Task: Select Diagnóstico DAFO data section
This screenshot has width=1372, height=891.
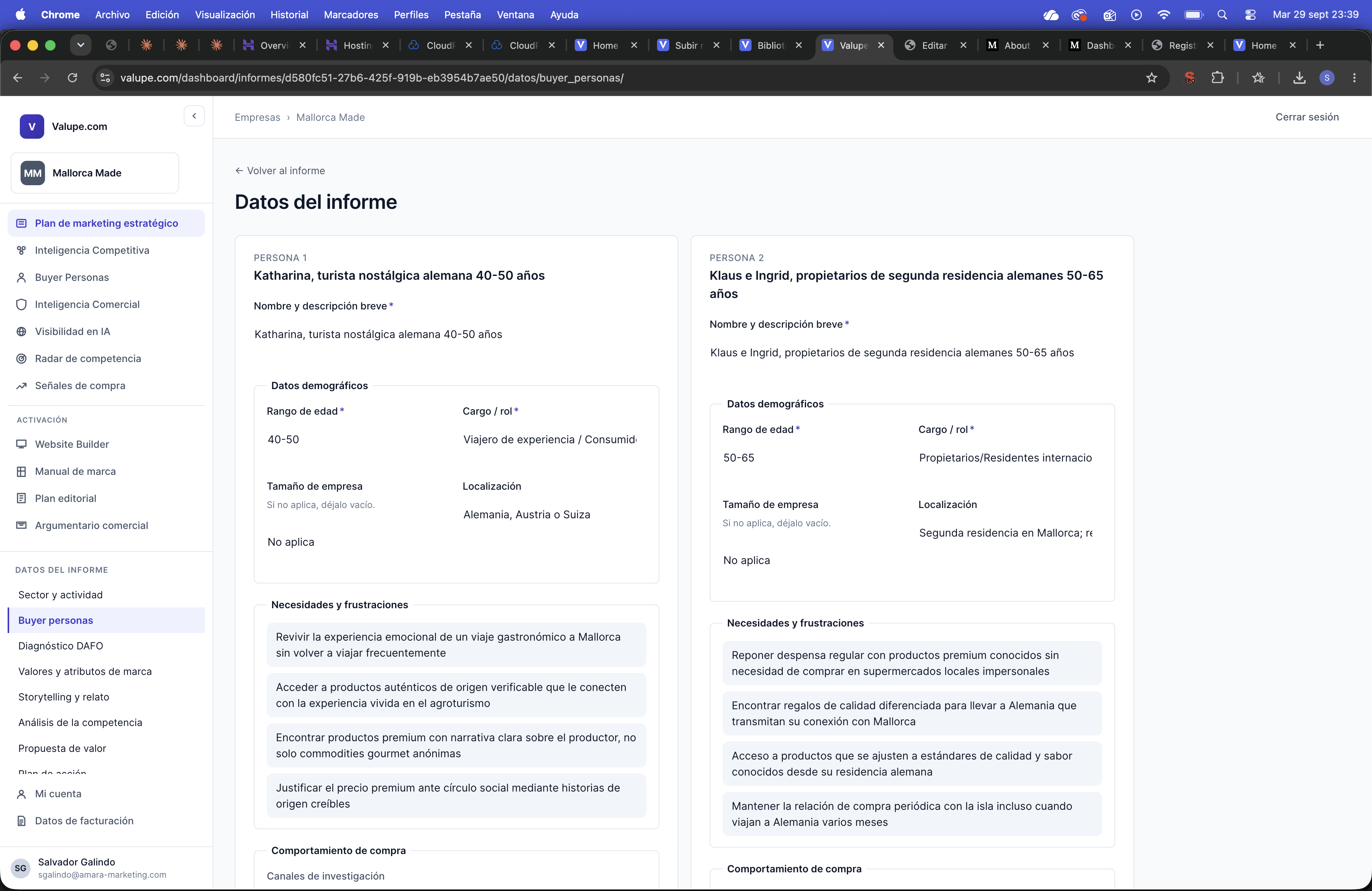Action: pos(107,646)
